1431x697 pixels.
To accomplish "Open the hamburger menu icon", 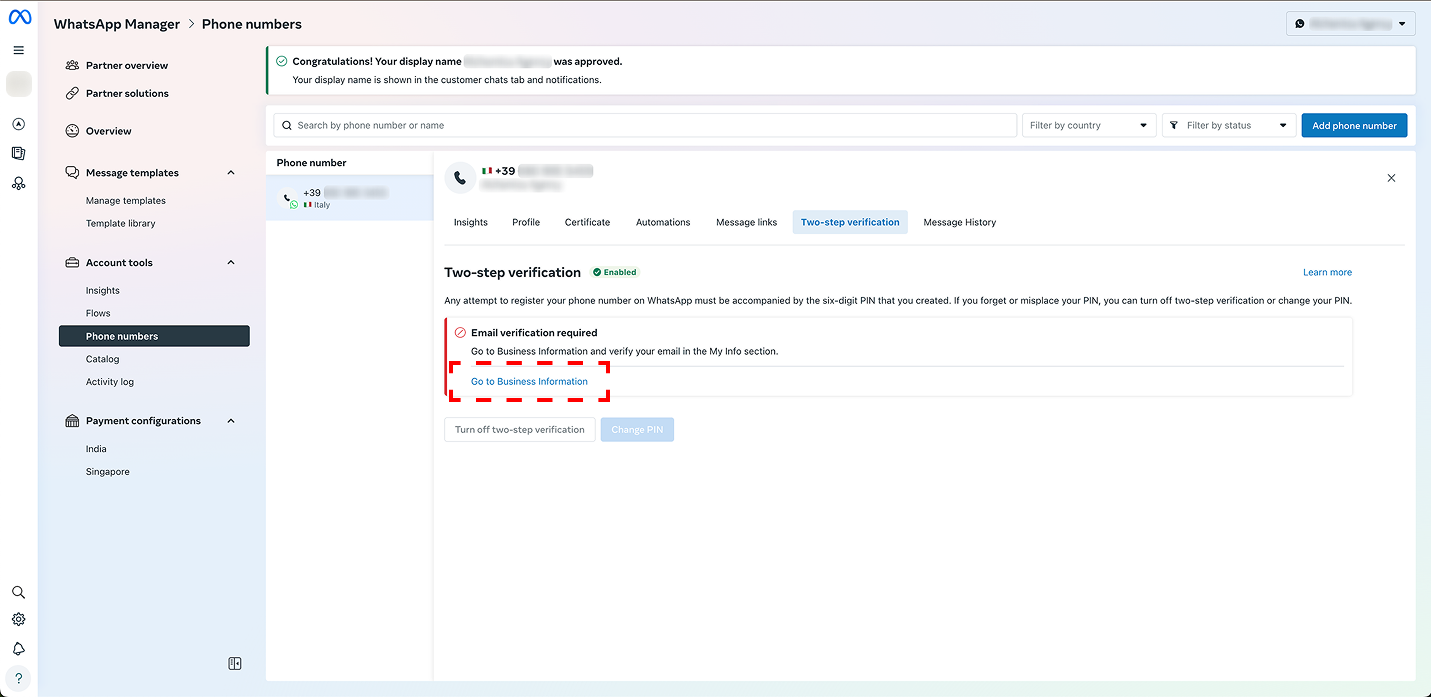I will [x=19, y=50].
